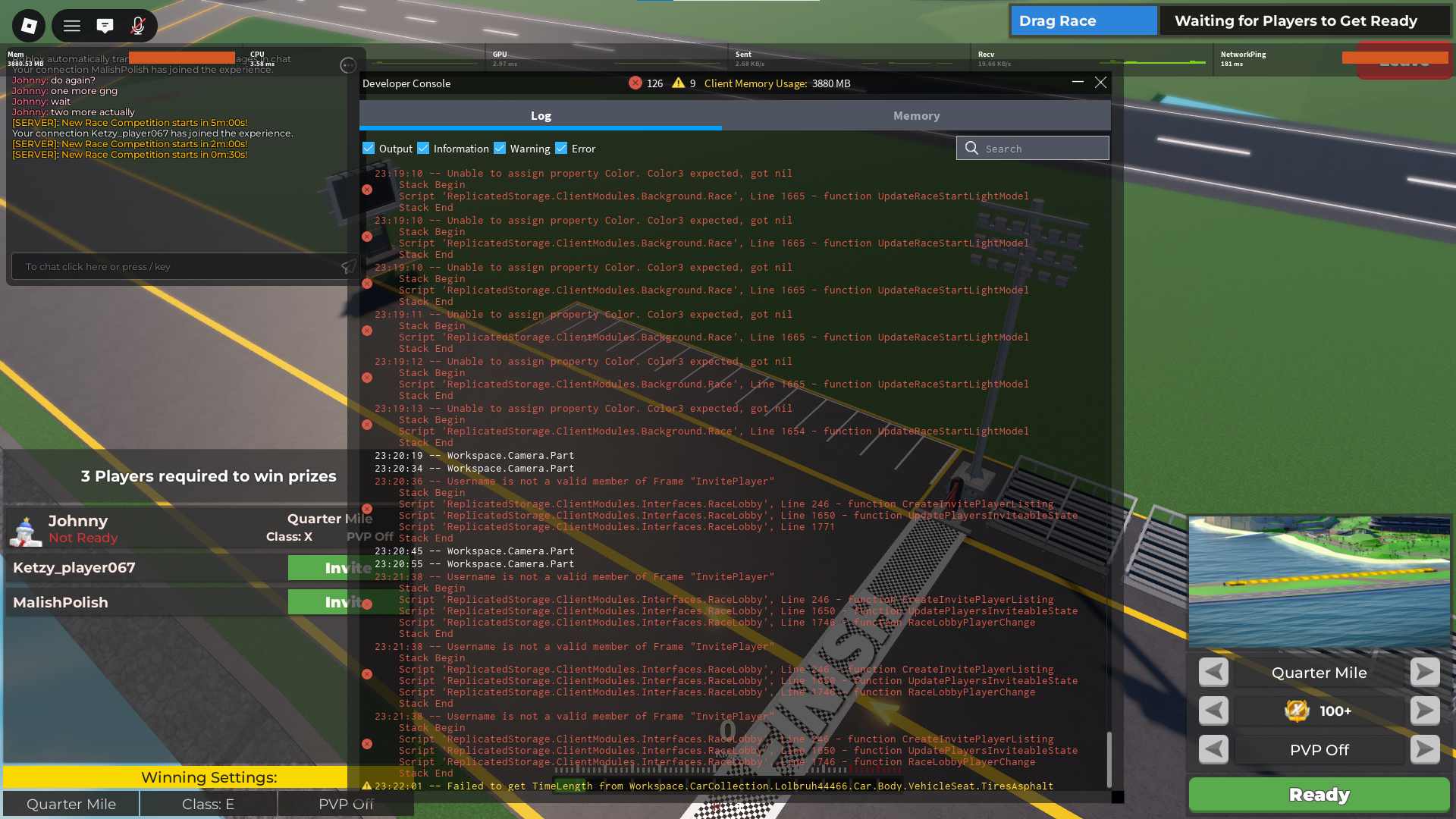Disable the Warning filter checkbox
Viewport: 1456px width, 819px height.
(x=500, y=149)
